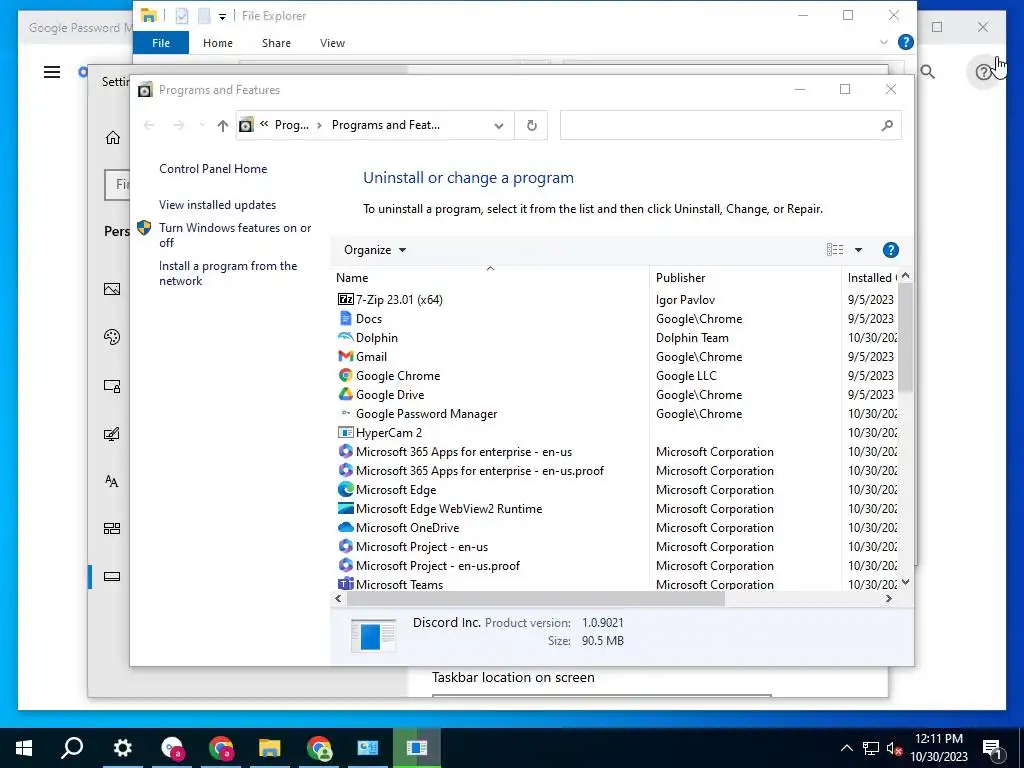Click the search magnifier in Programs and Features
This screenshot has width=1024, height=768.
887,125
